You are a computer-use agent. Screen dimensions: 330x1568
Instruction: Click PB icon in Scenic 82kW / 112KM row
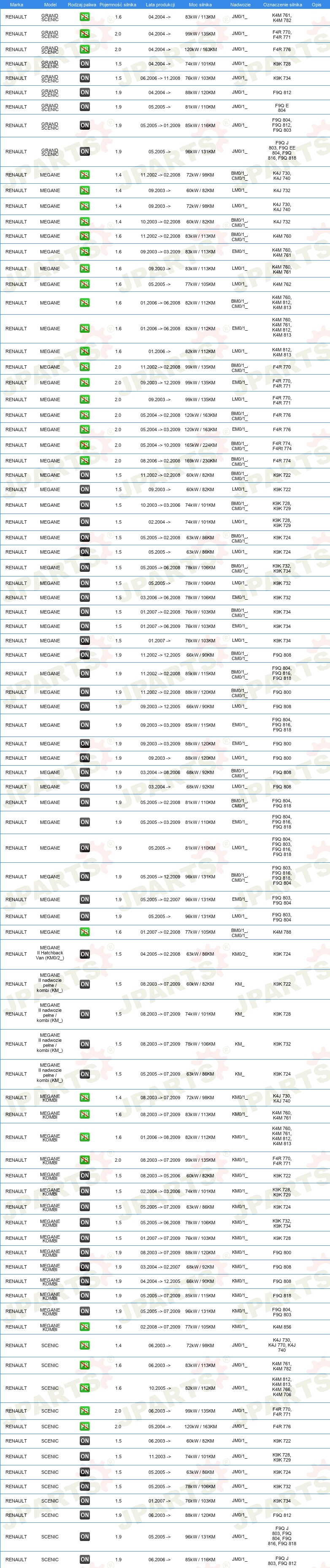[x=84, y=1389]
